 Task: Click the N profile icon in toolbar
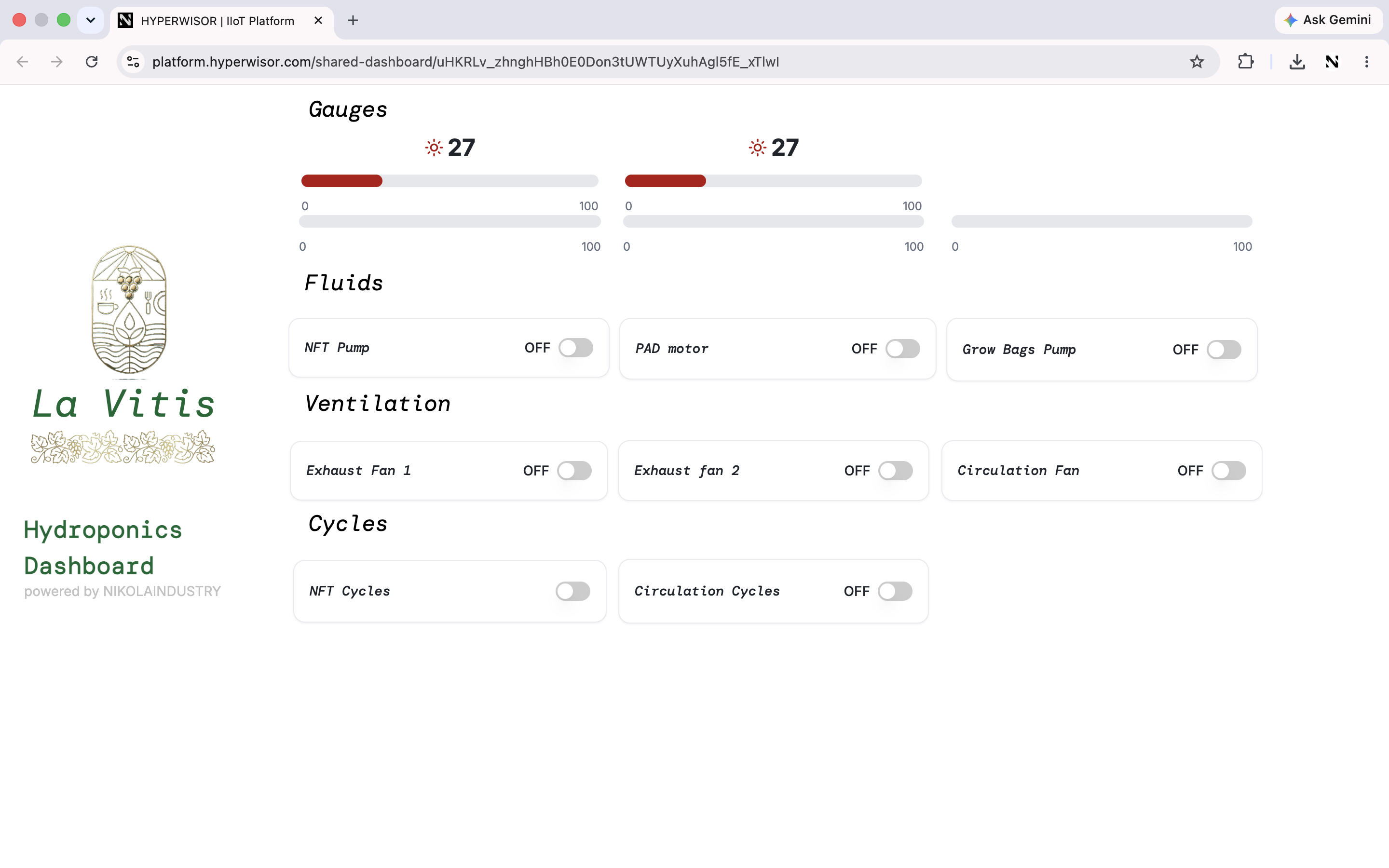[1332, 61]
